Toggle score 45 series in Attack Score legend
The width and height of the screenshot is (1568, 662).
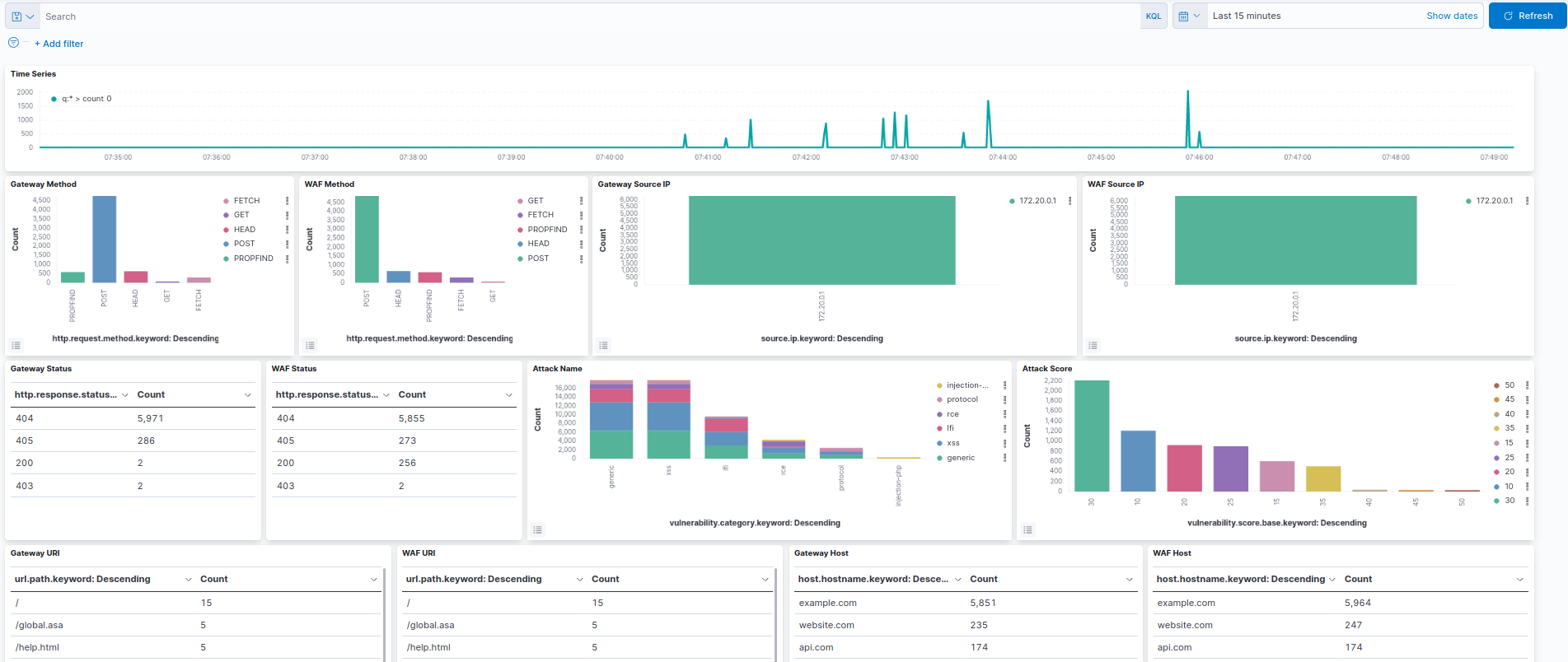tap(1509, 399)
